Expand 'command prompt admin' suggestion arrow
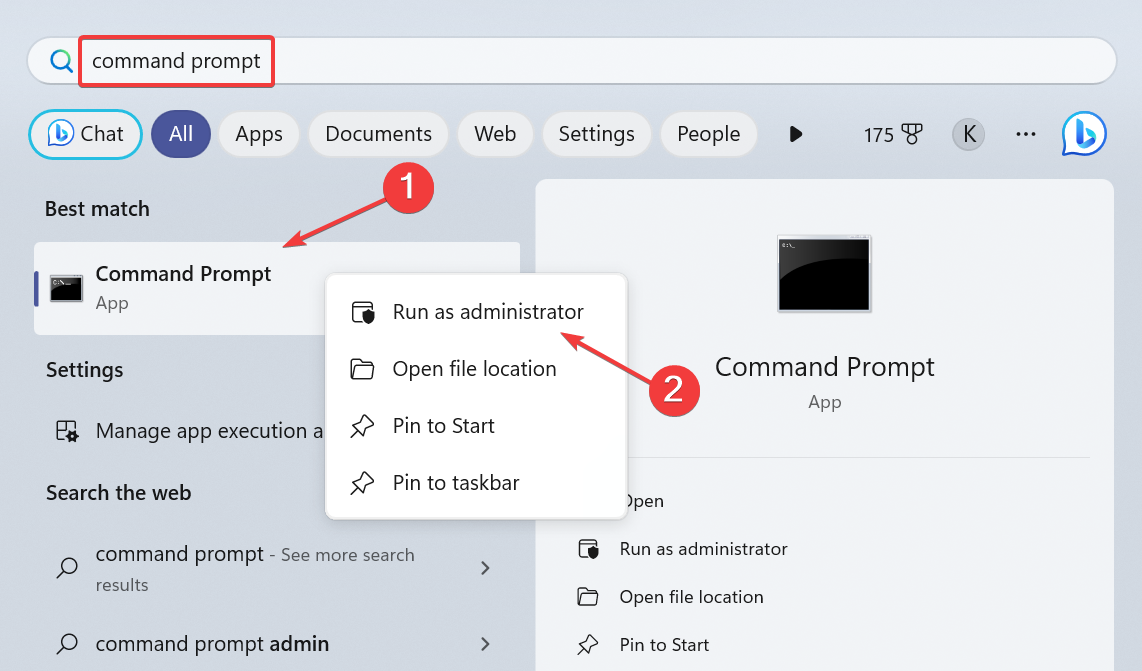The width and height of the screenshot is (1142, 671). tap(485, 644)
